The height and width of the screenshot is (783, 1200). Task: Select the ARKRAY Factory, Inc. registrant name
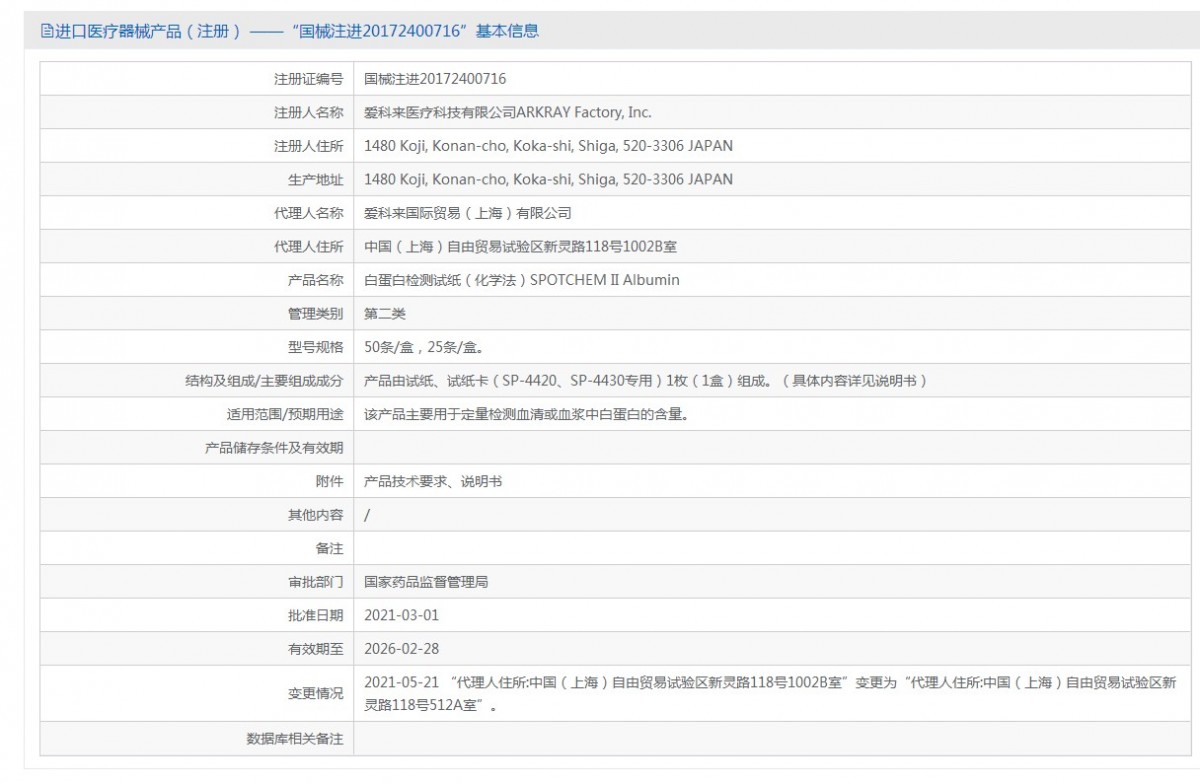(x=508, y=112)
